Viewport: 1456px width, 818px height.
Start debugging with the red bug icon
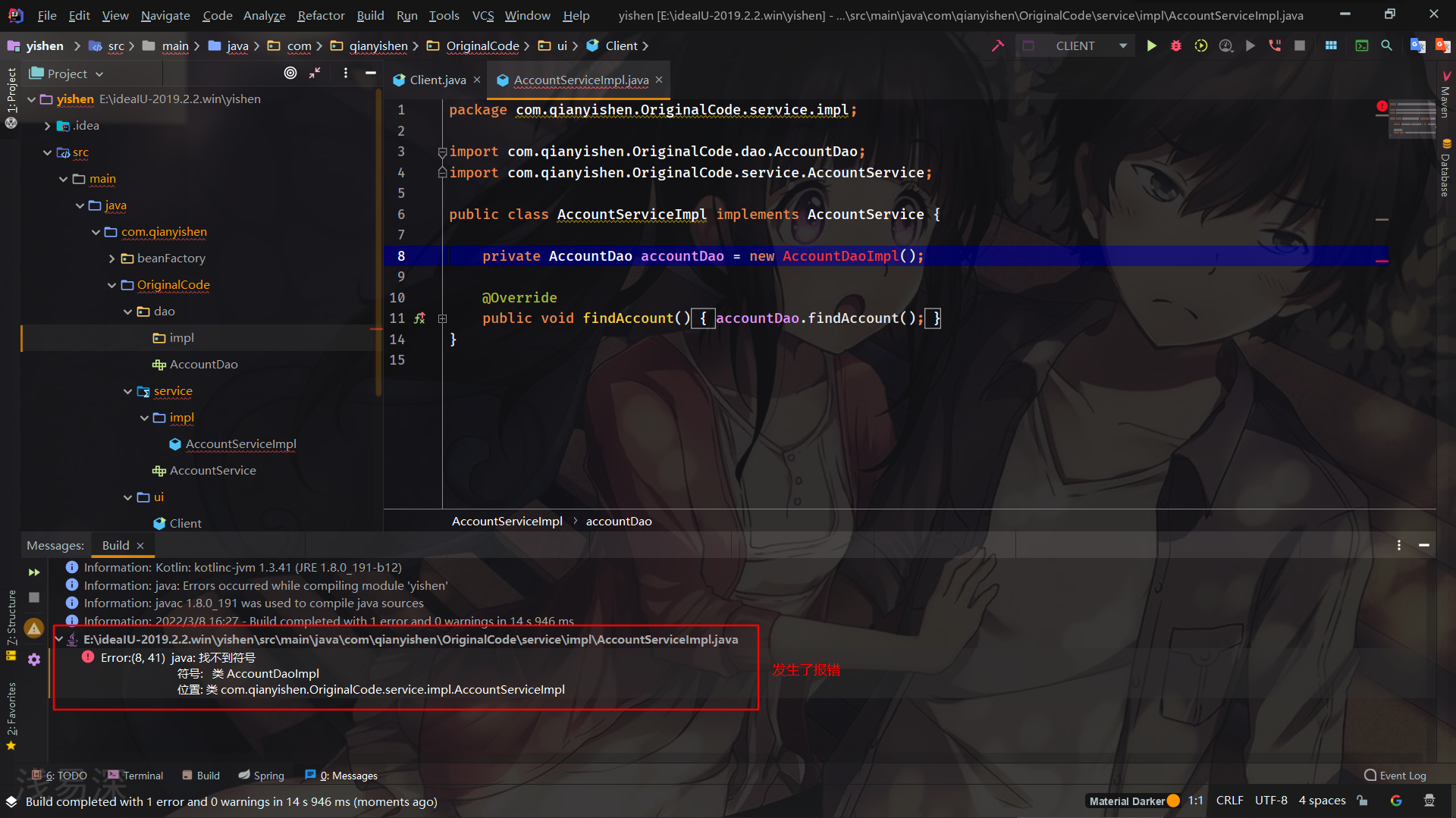coord(1176,45)
